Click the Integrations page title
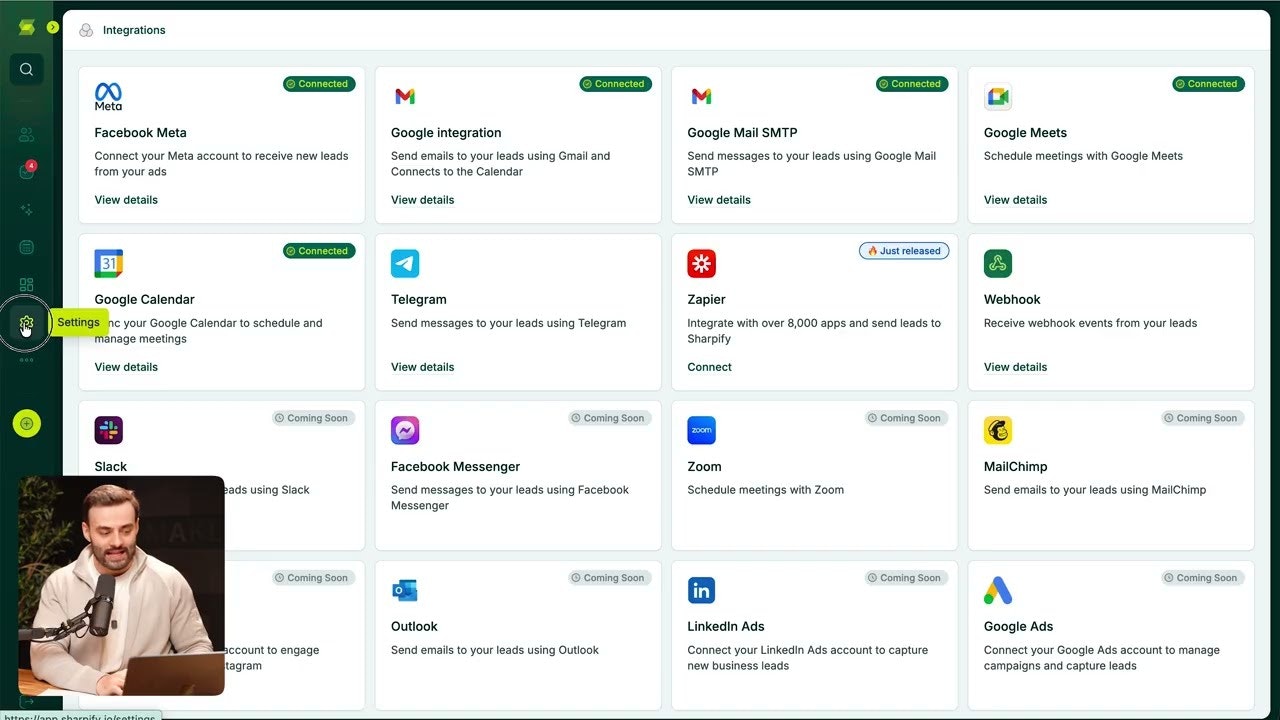 134,30
